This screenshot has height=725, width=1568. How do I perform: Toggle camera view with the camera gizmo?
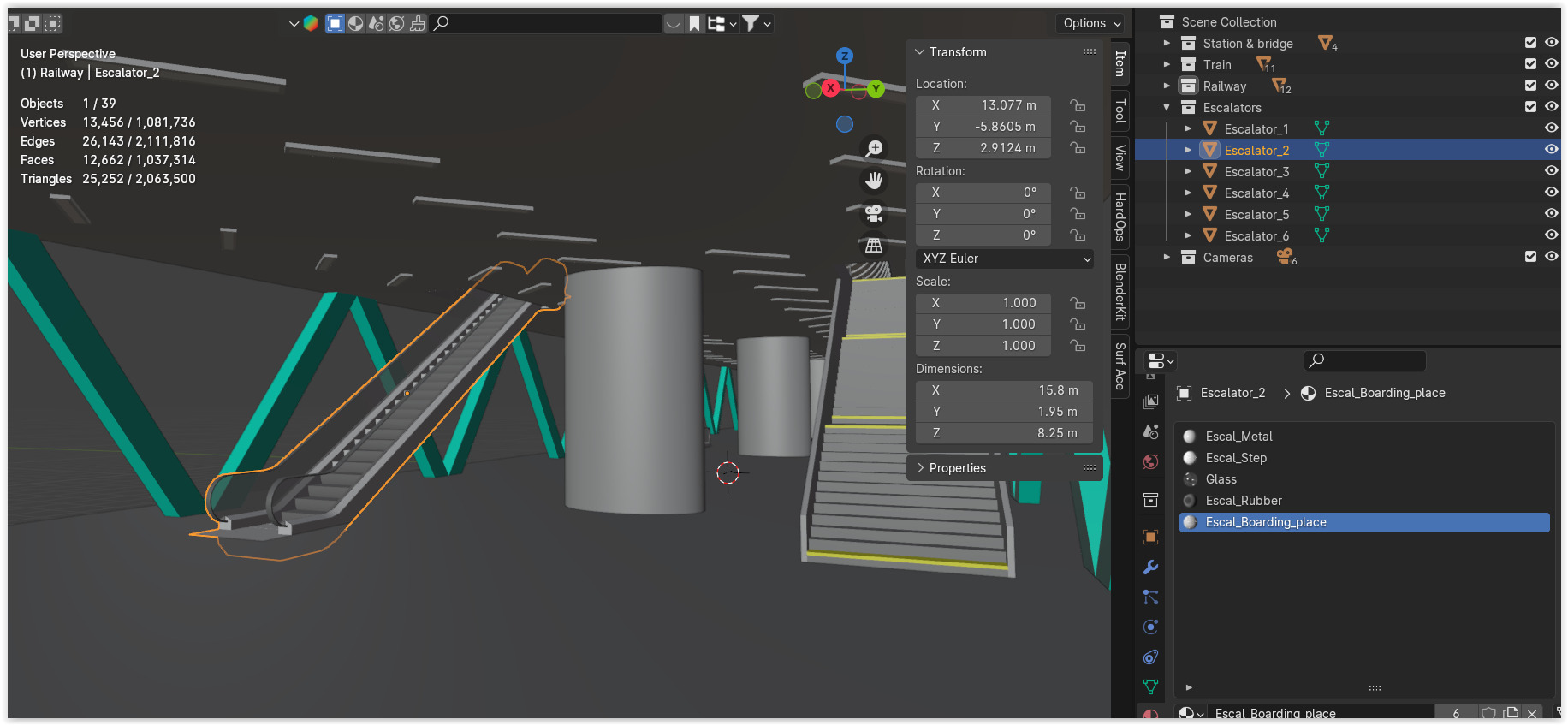point(874,213)
